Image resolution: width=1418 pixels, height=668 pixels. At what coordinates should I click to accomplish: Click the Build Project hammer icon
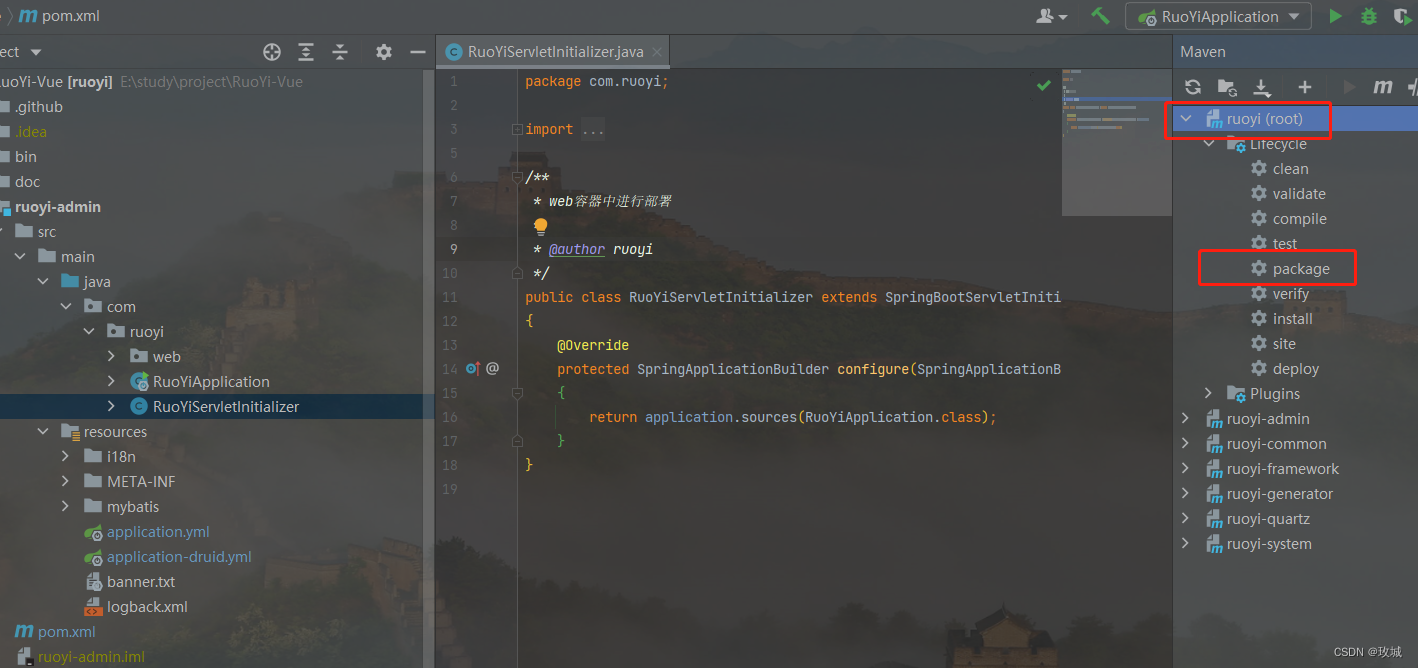tap(1100, 16)
